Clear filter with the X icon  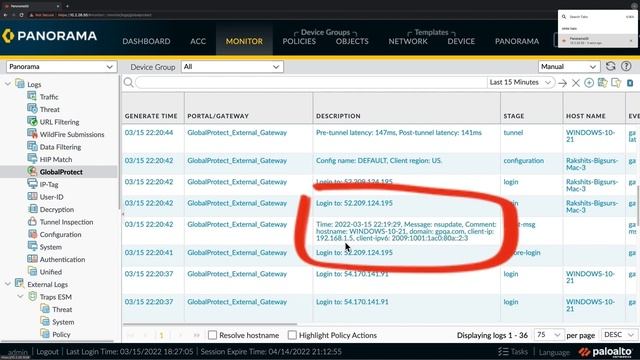(576, 83)
